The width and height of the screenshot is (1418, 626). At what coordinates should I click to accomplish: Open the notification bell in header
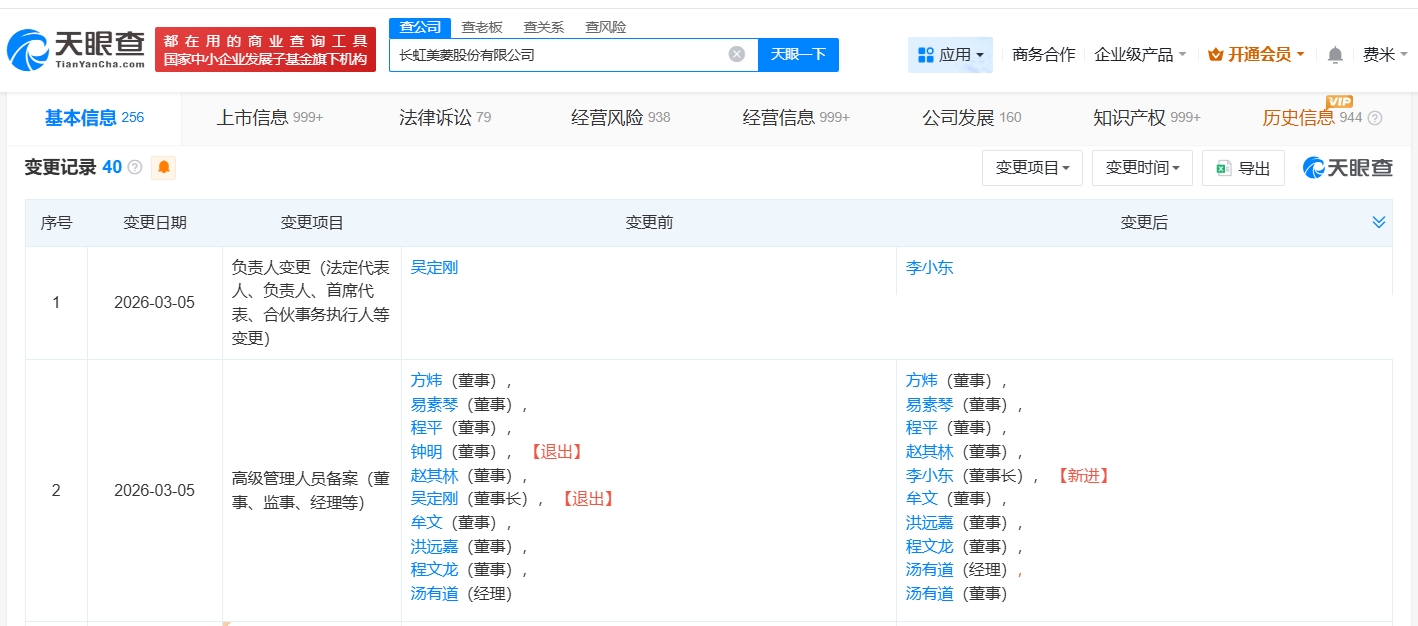pos(1335,55)
